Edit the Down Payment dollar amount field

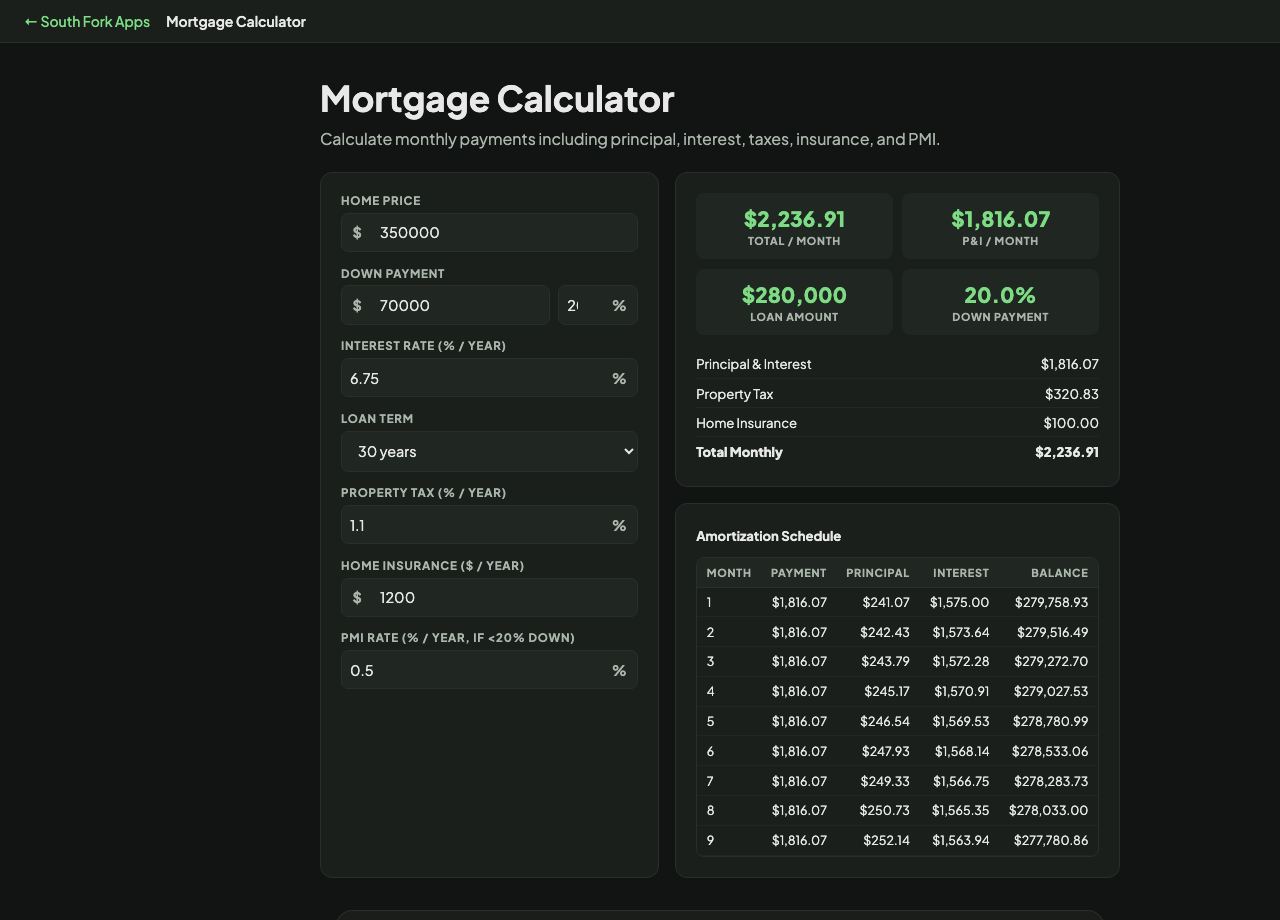click(445, 305)
